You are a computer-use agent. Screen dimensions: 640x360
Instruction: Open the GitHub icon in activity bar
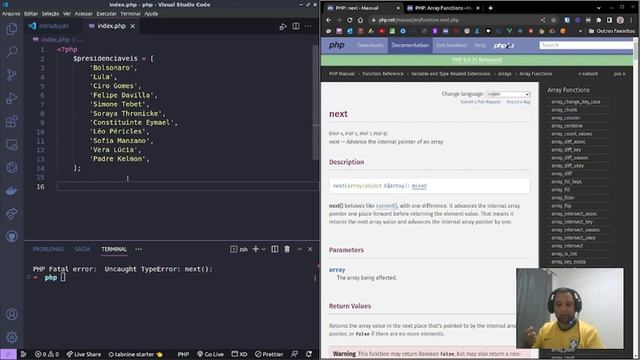coord(12,236)
